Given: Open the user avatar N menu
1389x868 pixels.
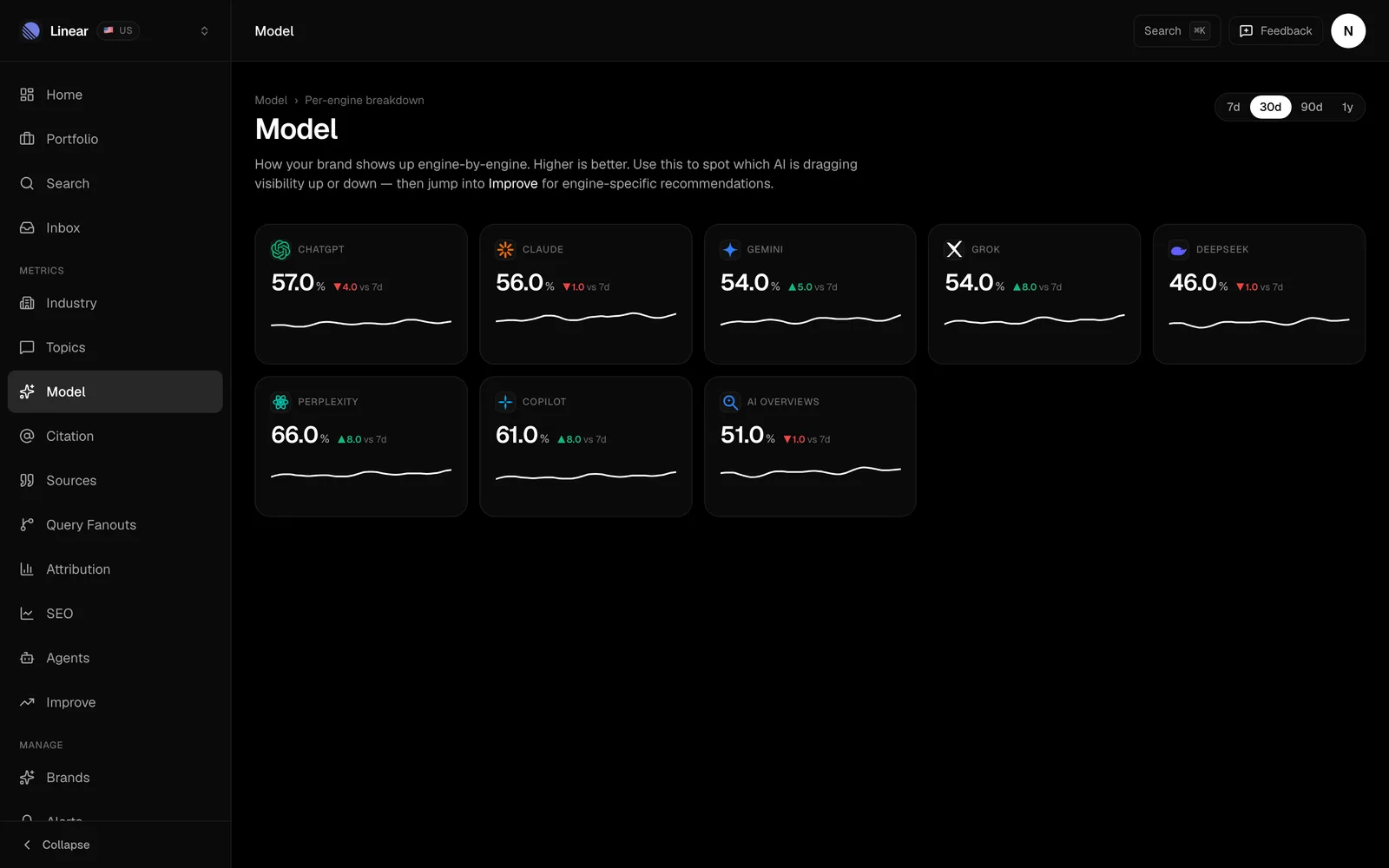Looking at the screenshot, I should (1347, 31).
